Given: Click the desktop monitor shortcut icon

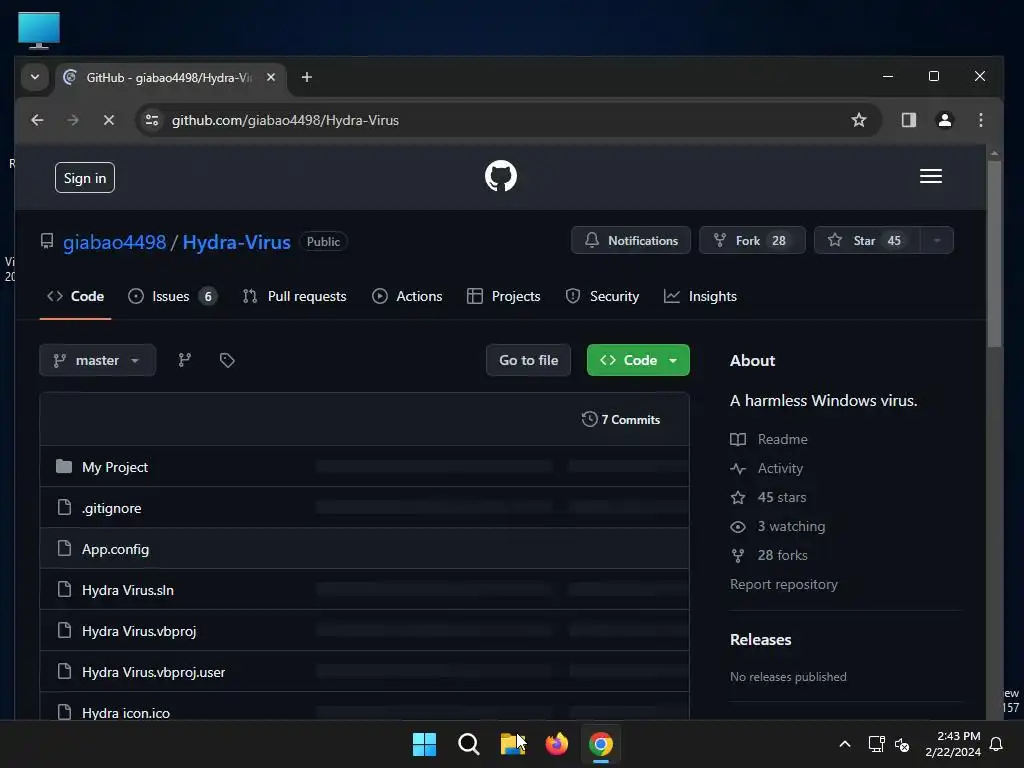Looking at the screenshot, I should (x=39, y=30).
